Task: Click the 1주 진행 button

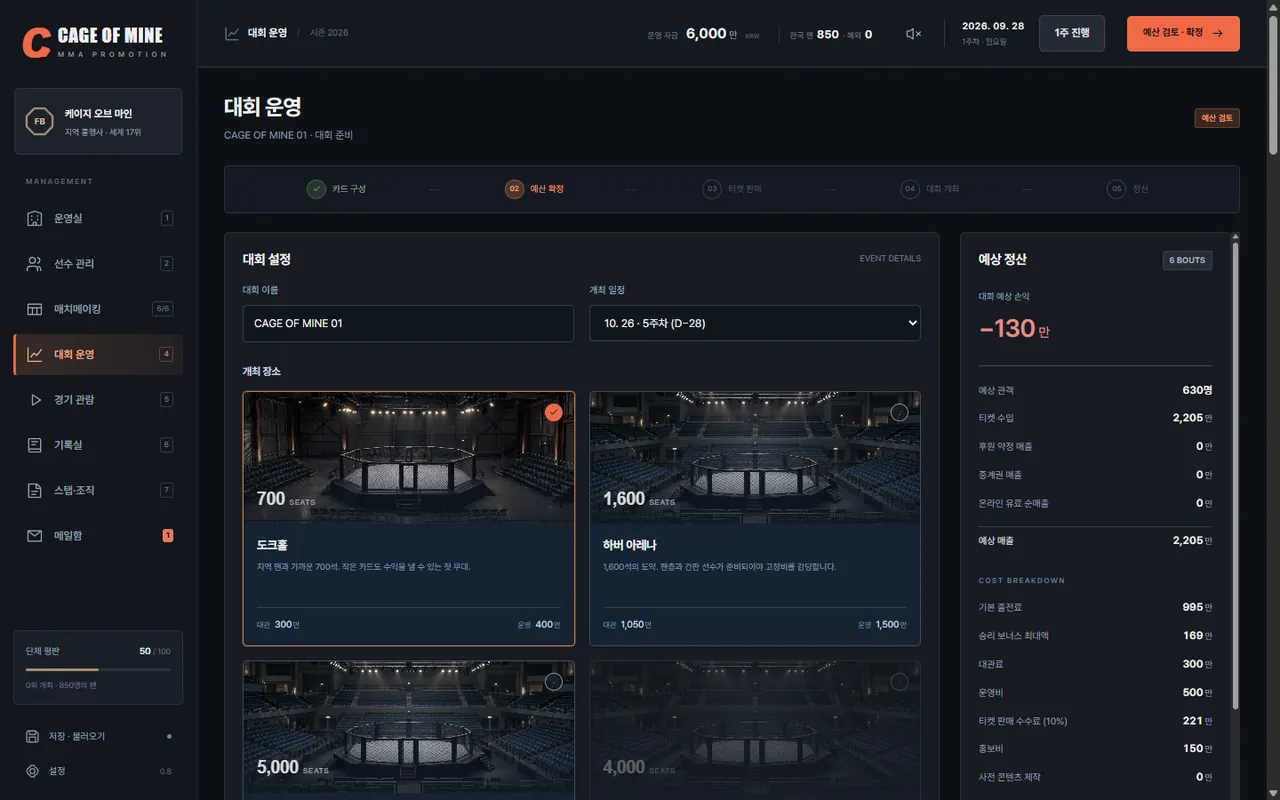Action: click(x=1072, y=33)
